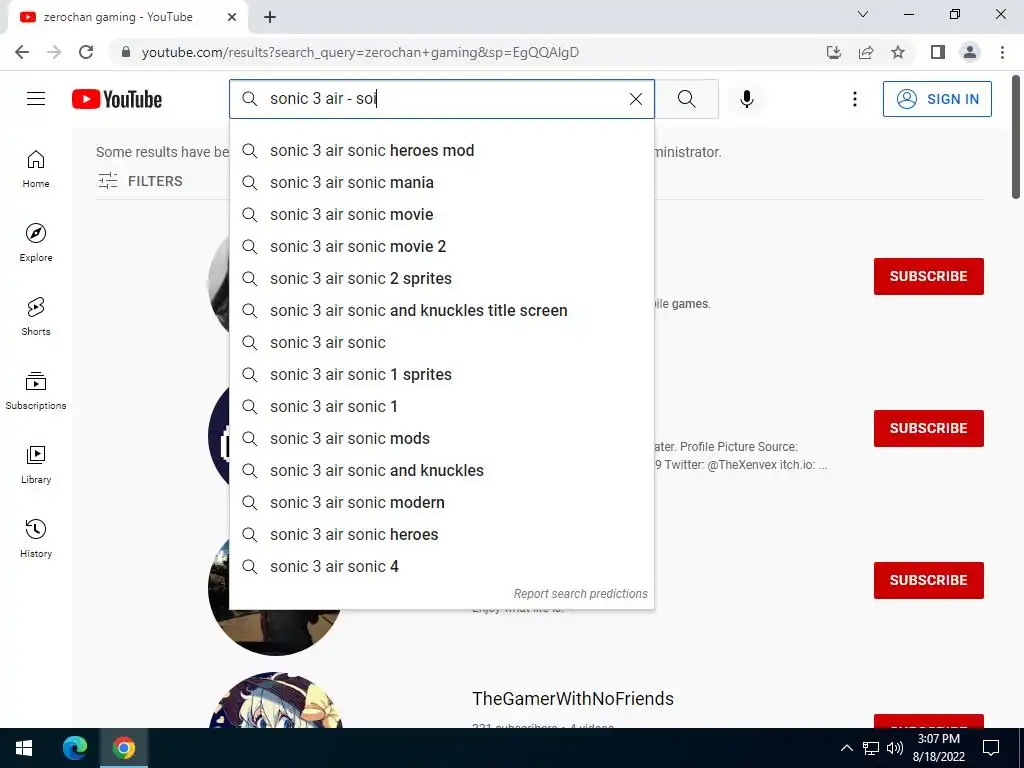
Task: Choose suggestion 'sonic 3 air sonic movie'
Action: coord(441,214)
